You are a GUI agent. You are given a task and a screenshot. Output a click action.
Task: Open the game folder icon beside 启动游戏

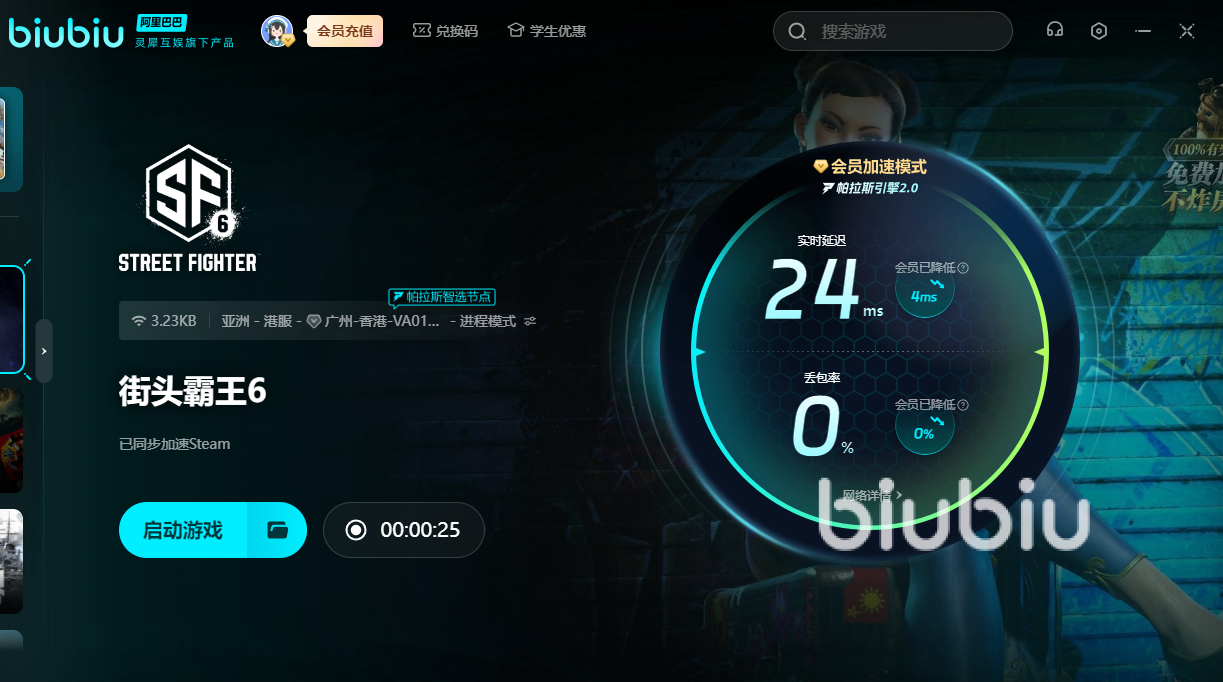coord(277,530)
